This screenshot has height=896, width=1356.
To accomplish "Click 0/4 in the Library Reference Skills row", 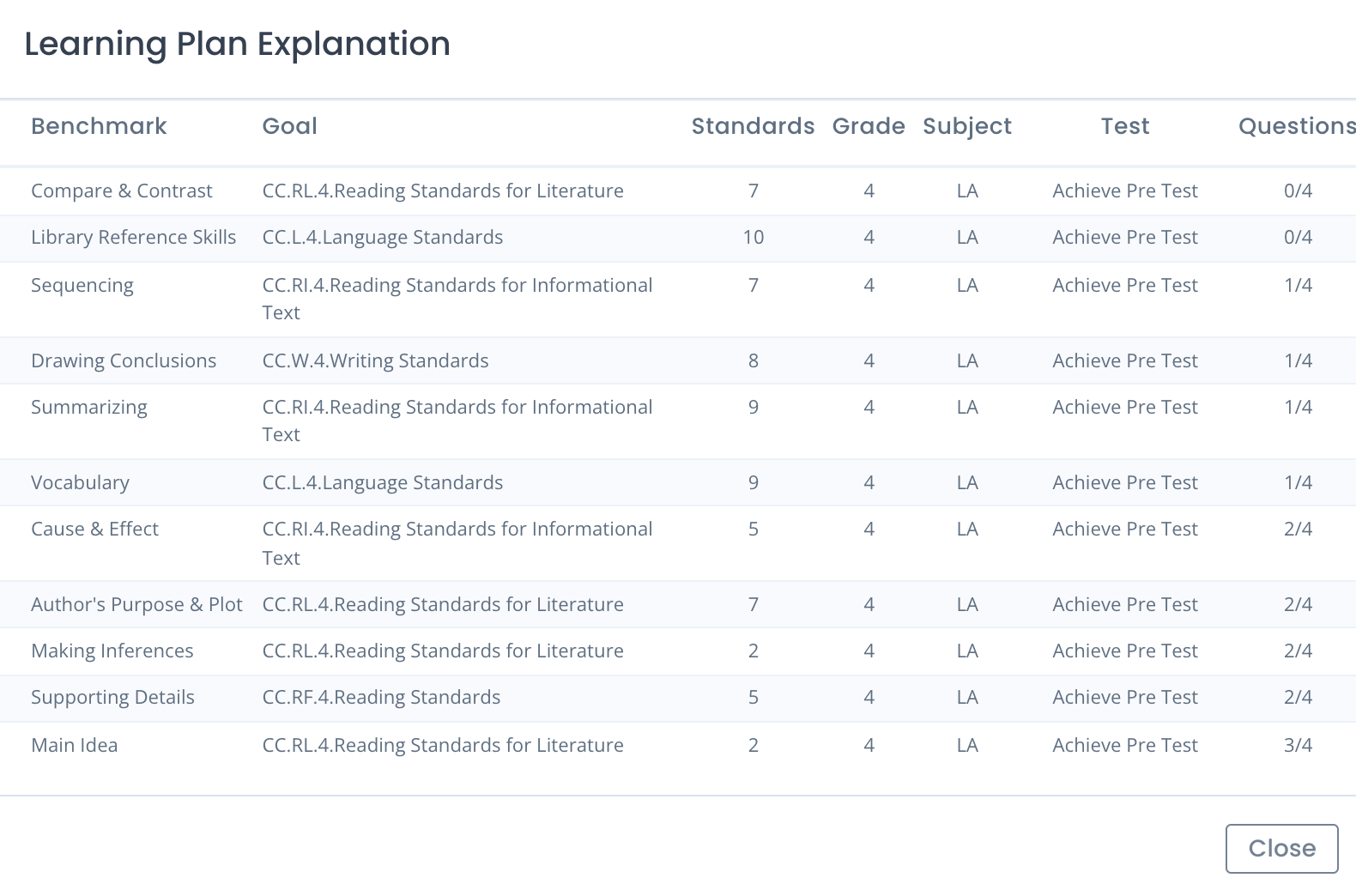I will click(1298, 237).
